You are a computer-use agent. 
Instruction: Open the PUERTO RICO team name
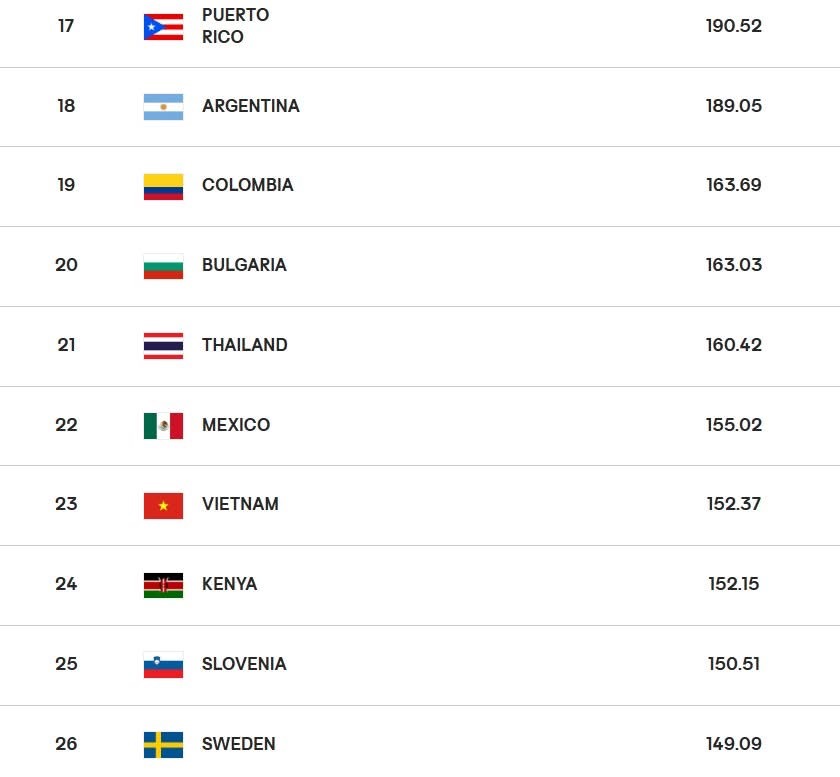(235, 26)
